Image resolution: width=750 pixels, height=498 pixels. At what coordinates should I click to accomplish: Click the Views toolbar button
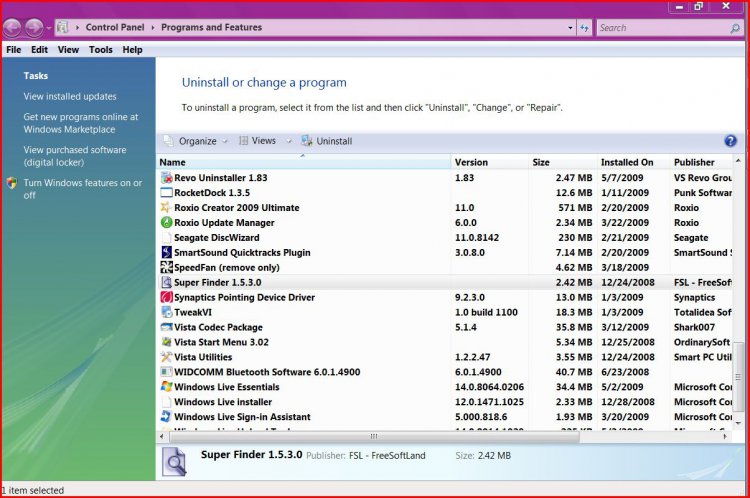(x=257, y=141)
